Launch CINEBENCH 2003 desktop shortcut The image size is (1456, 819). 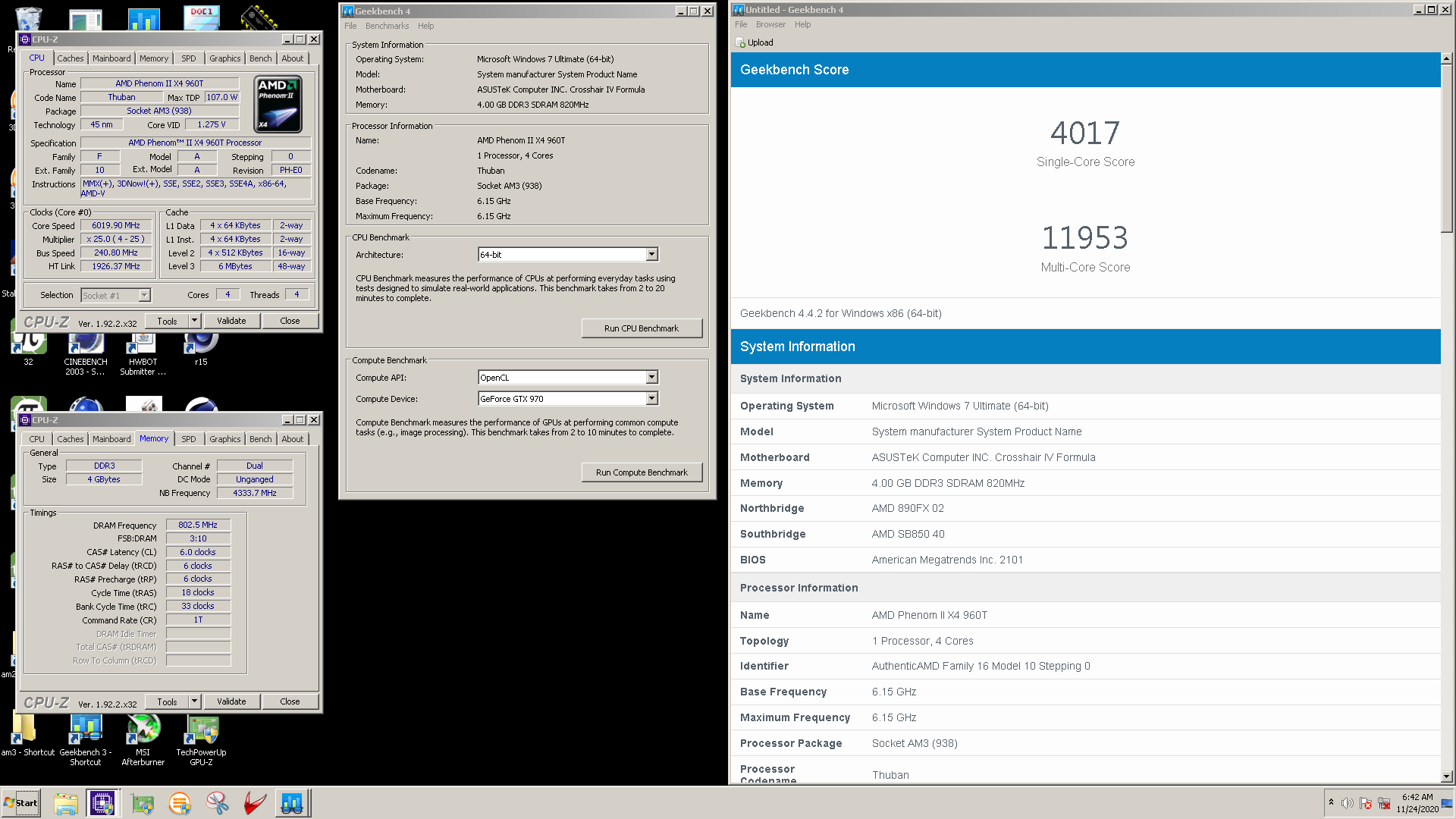point(86,354)
